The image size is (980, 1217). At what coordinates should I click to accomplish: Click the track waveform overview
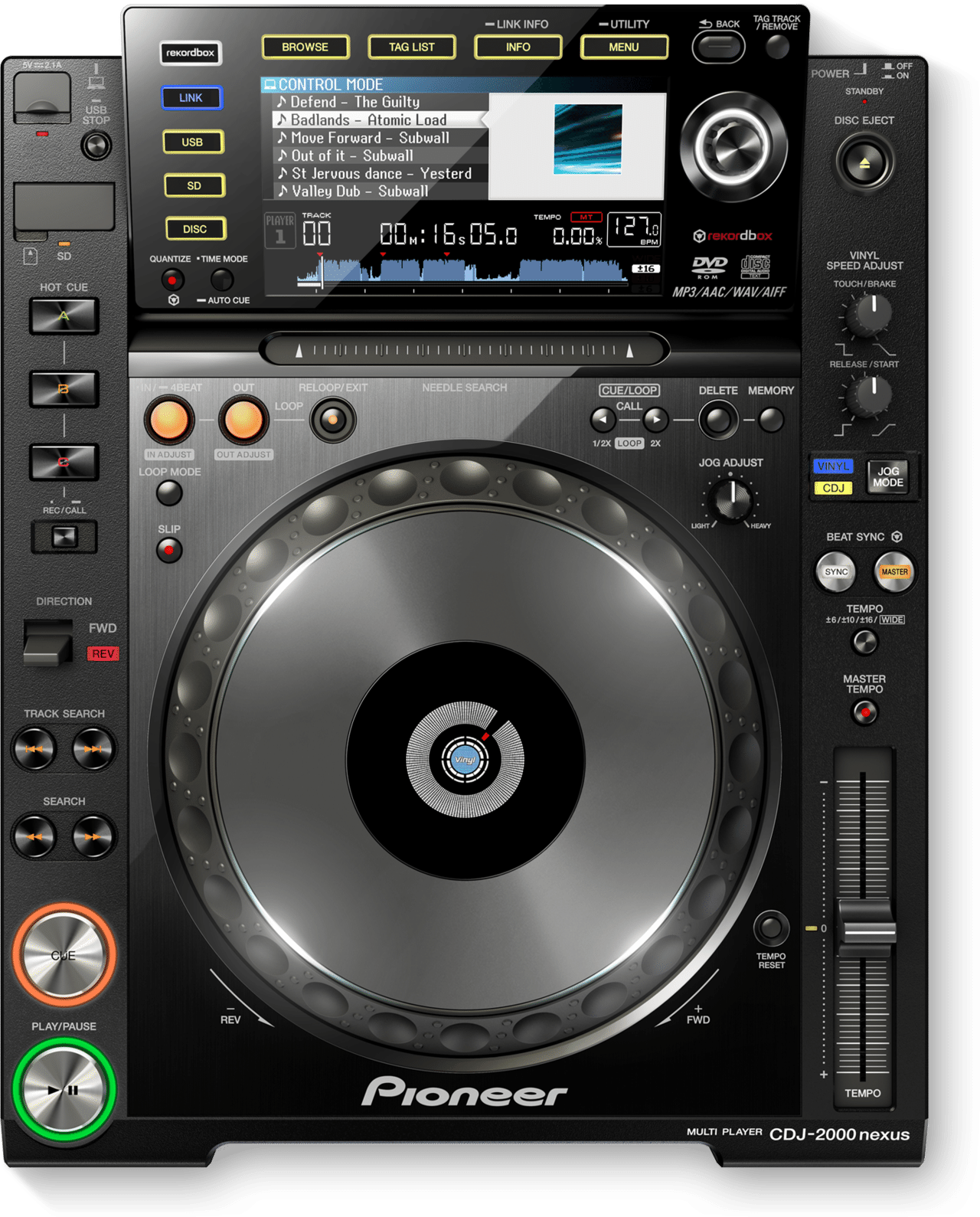(x=463, y=272)
